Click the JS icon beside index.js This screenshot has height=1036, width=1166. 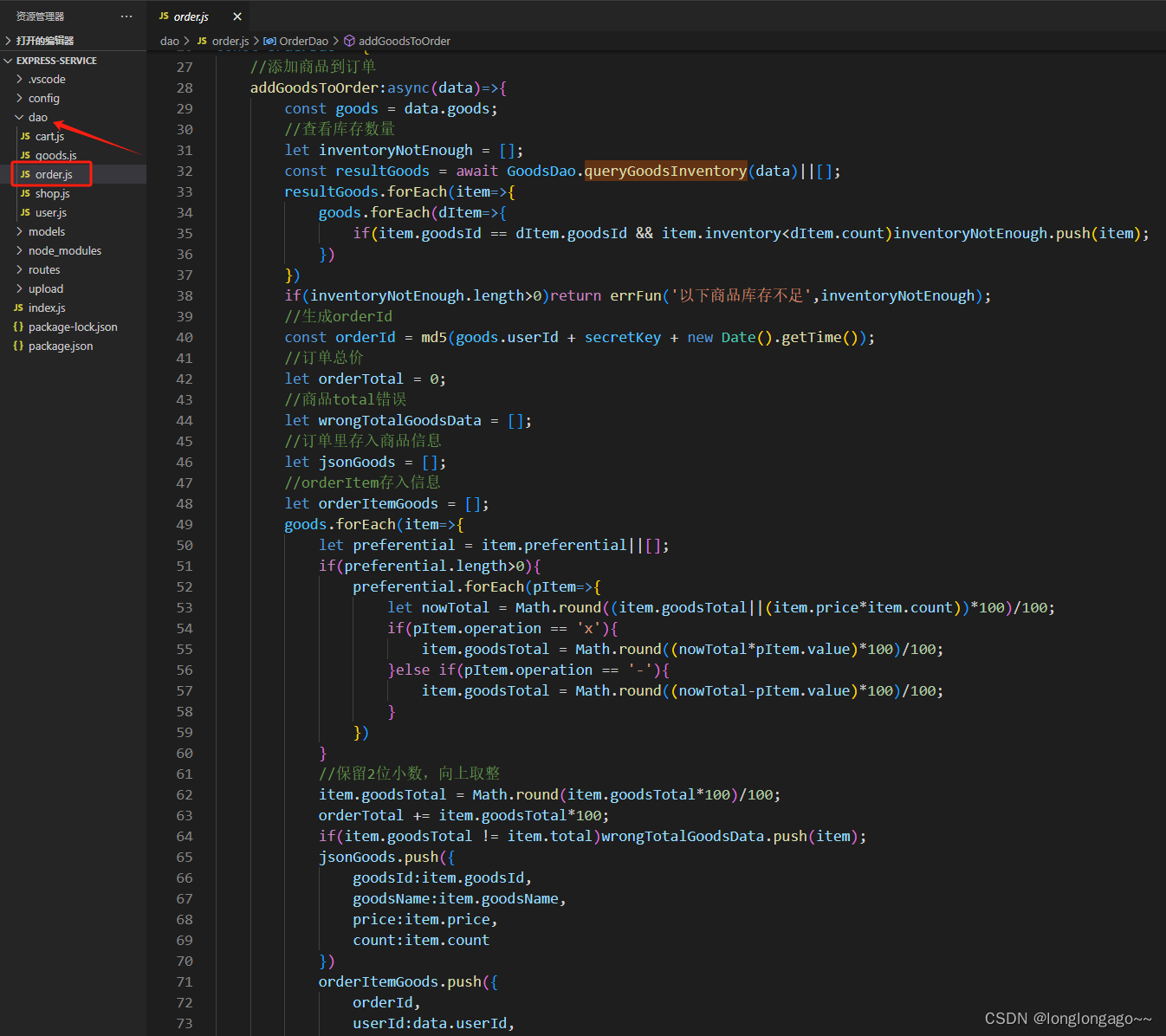pos(18,308)
